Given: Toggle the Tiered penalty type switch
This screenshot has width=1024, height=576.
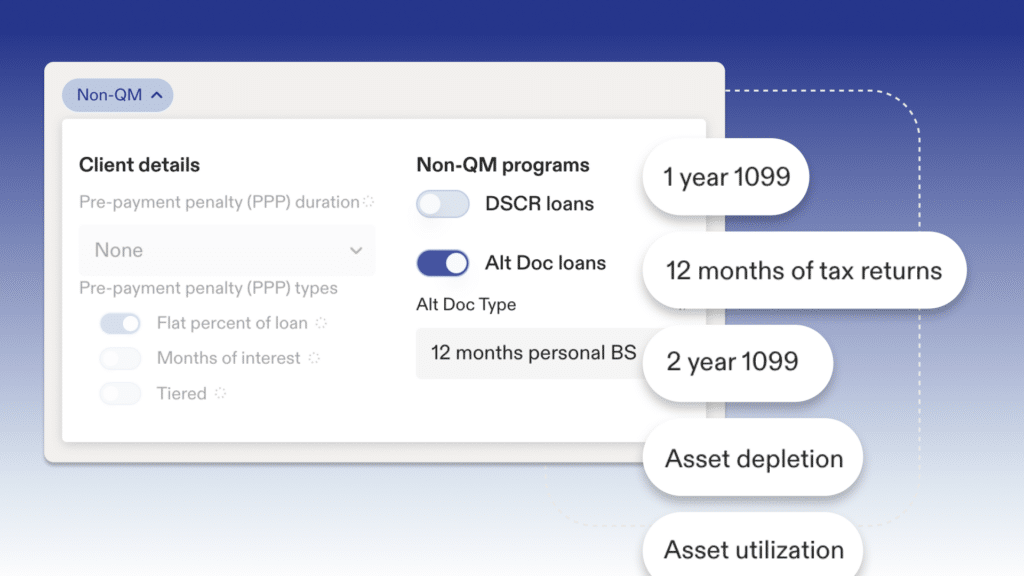Looking at the screenshot, I should pos(120,394).
